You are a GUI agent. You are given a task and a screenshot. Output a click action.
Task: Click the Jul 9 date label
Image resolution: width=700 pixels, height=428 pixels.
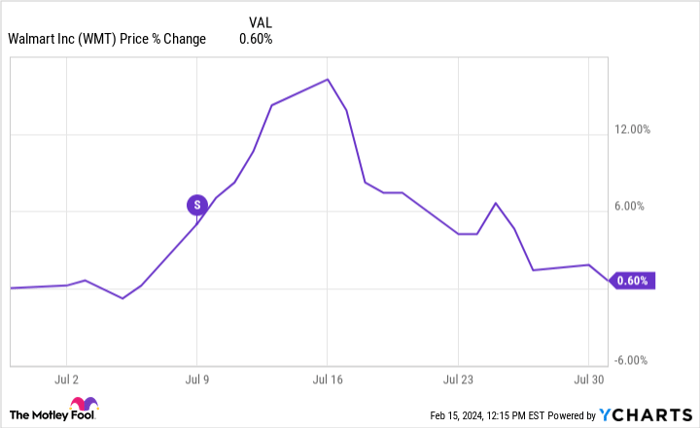[x=196, y=380]
